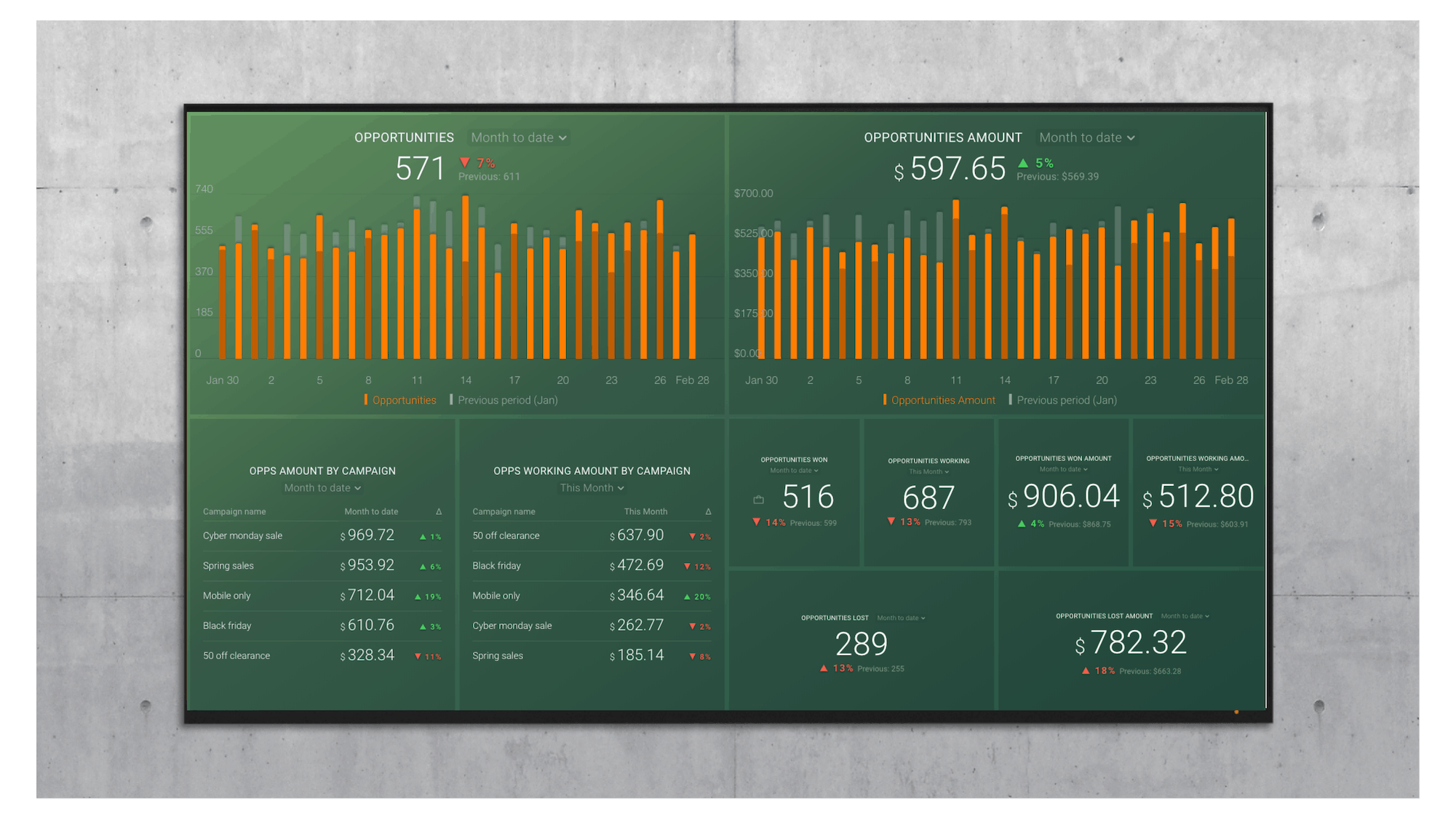Toggle the Opportunities legend series
This screenshot has height=819, width=1456.
[404, 400]
